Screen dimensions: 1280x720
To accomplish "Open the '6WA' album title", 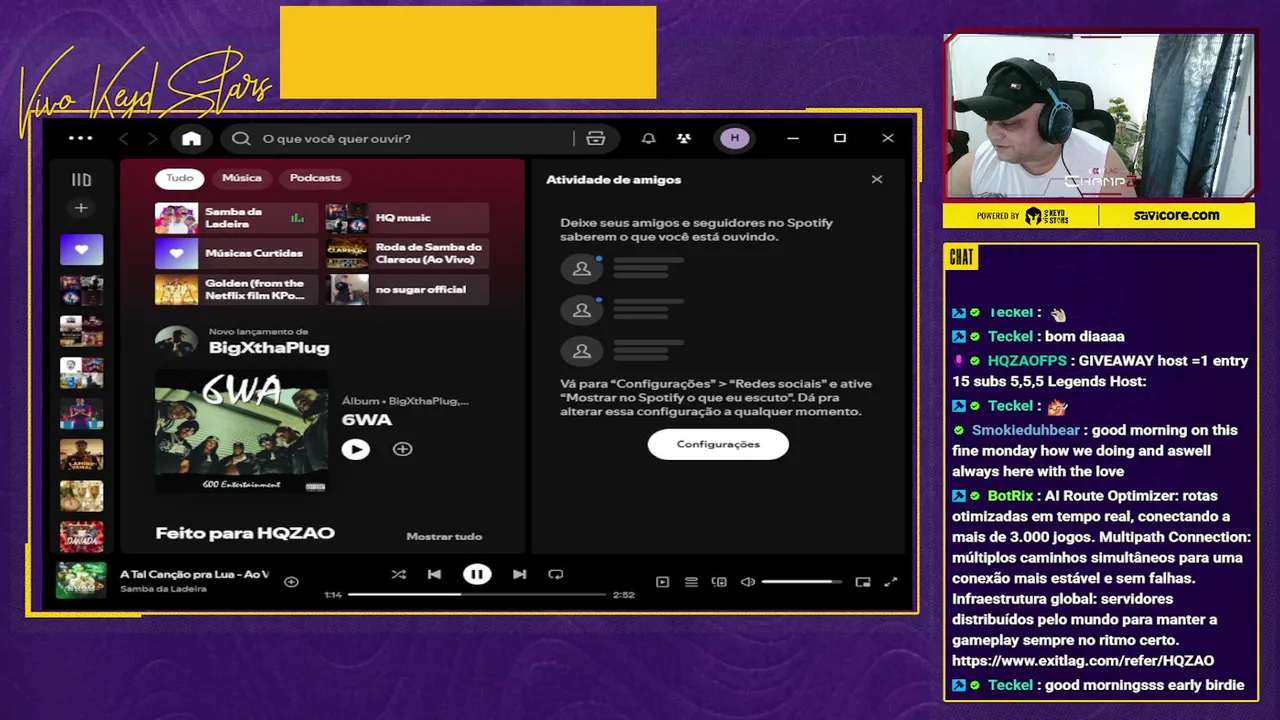I will (x=367, y=420).
